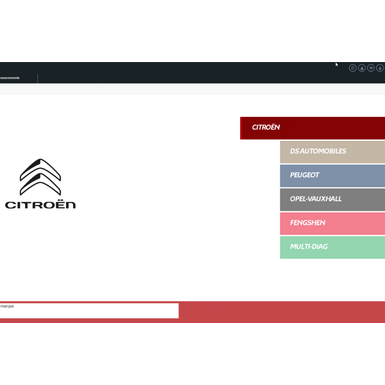This screenshot has height=385, width=385.
Task: Click the grey strip below the header
Action: click(192, 89)
